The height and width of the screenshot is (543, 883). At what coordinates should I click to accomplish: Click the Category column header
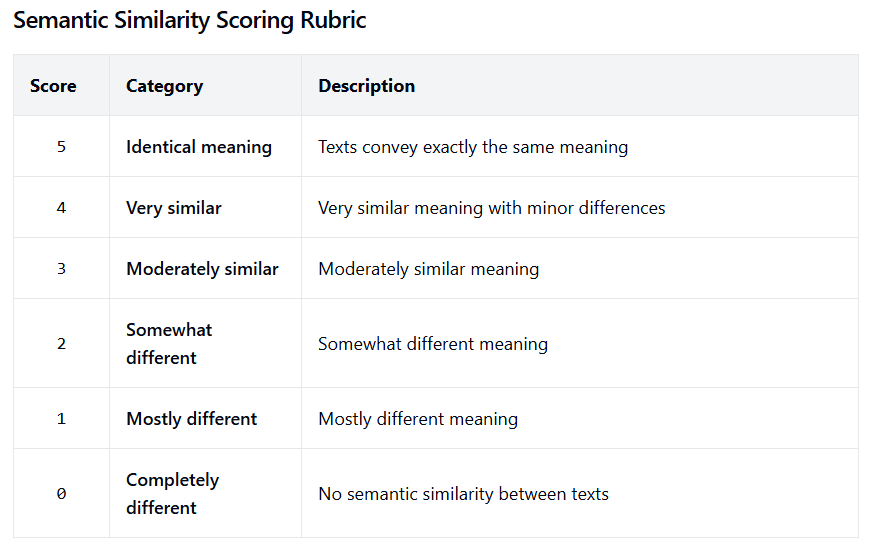[164, 86]
